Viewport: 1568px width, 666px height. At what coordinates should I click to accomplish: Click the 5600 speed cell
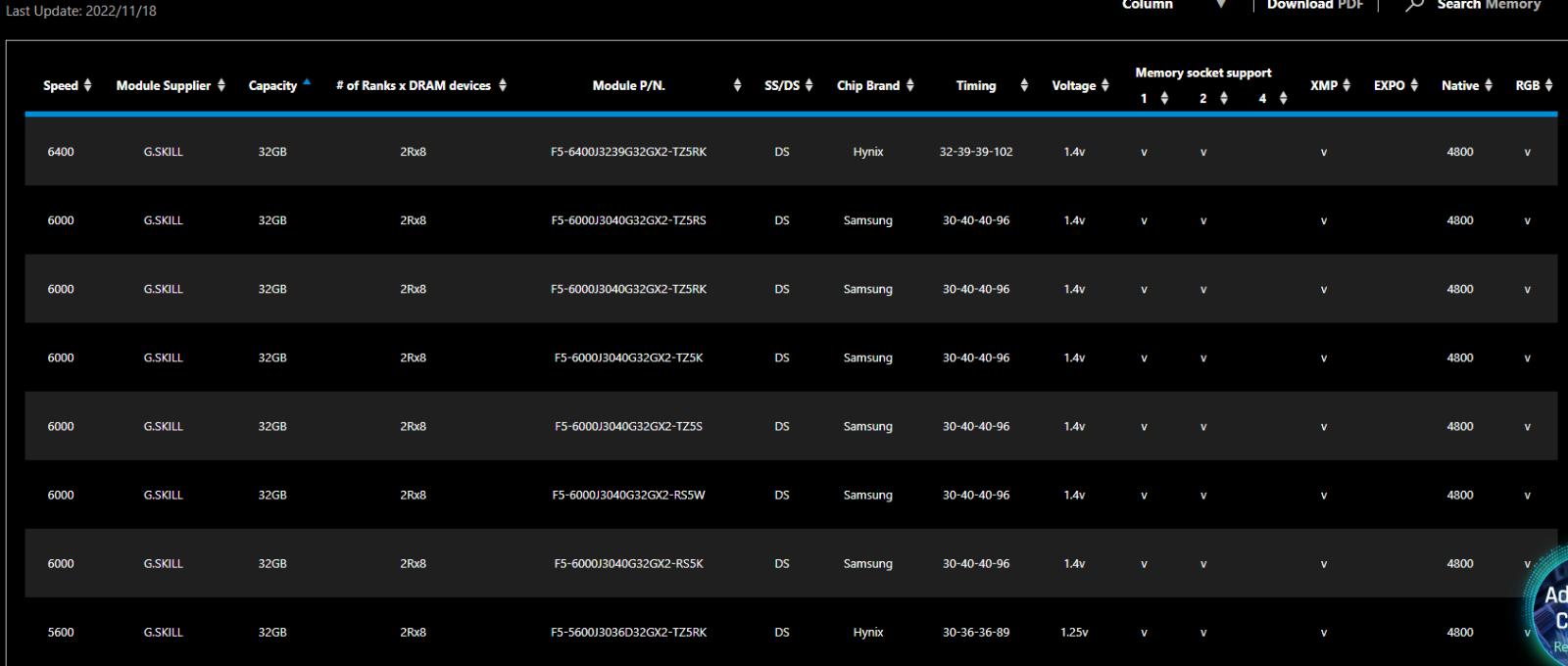(61, 632)
